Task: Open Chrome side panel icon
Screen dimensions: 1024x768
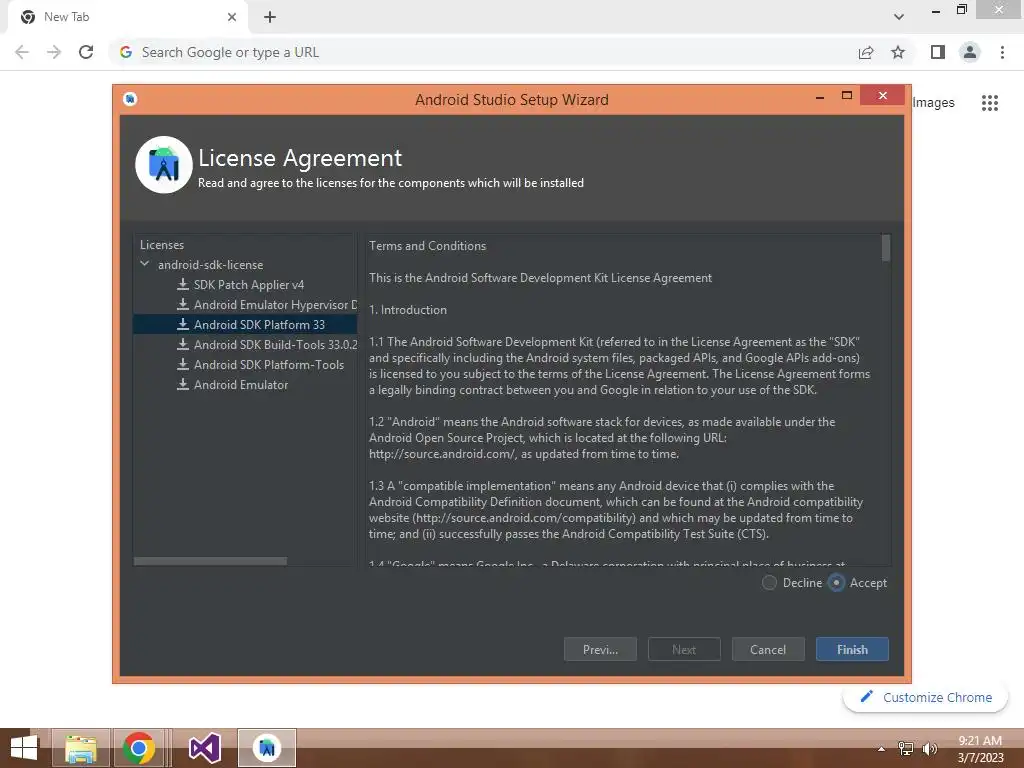Action: click(x=938, y=52)
